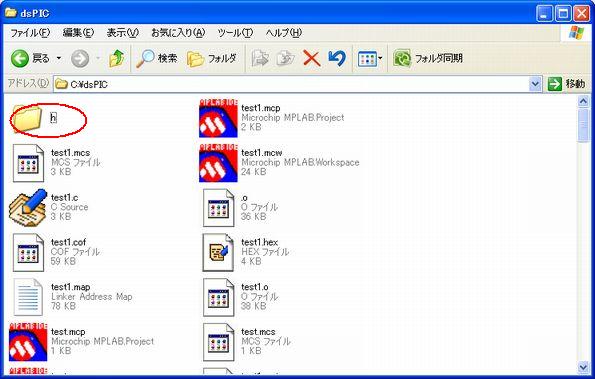Screen dimensions: 595x379
Task: Minimize the dsPIC window
Action: tap(545, 14)
